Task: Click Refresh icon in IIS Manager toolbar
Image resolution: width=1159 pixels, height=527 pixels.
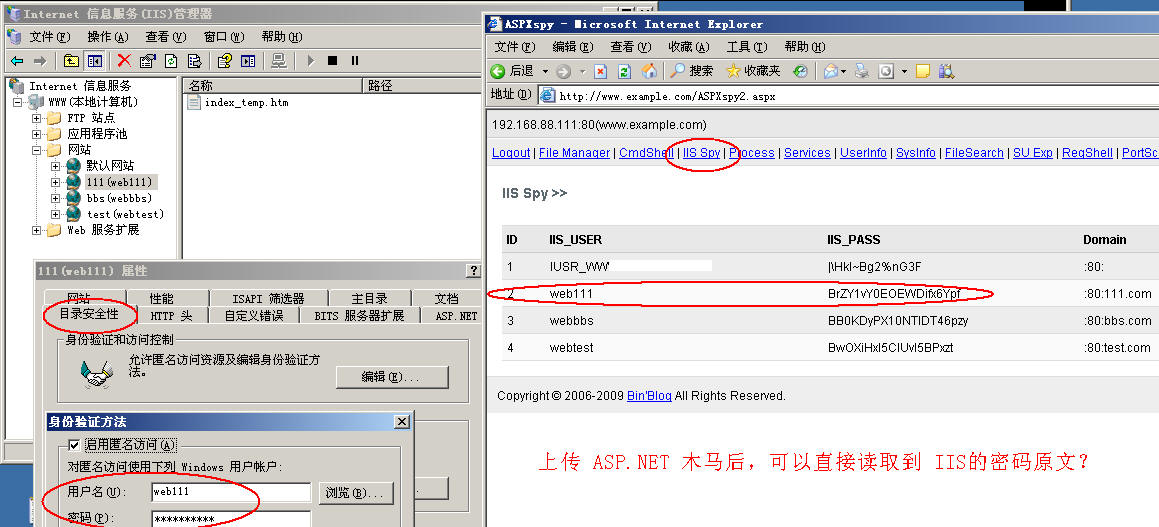Action: (x=171, y=61)
